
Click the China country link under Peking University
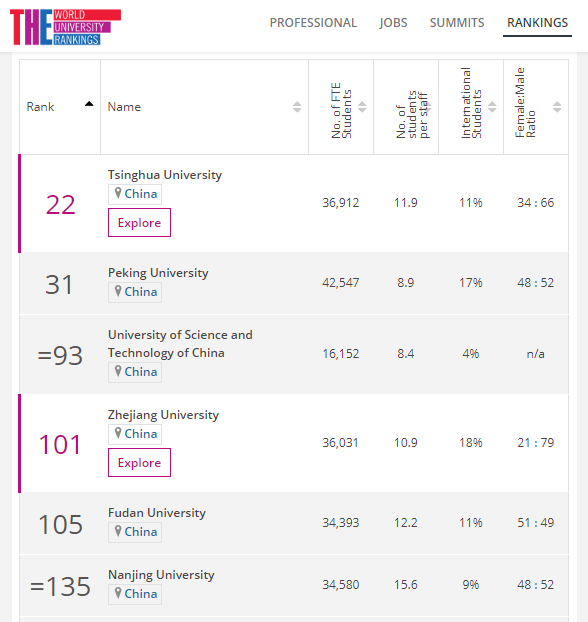click(x=141, y=292)
